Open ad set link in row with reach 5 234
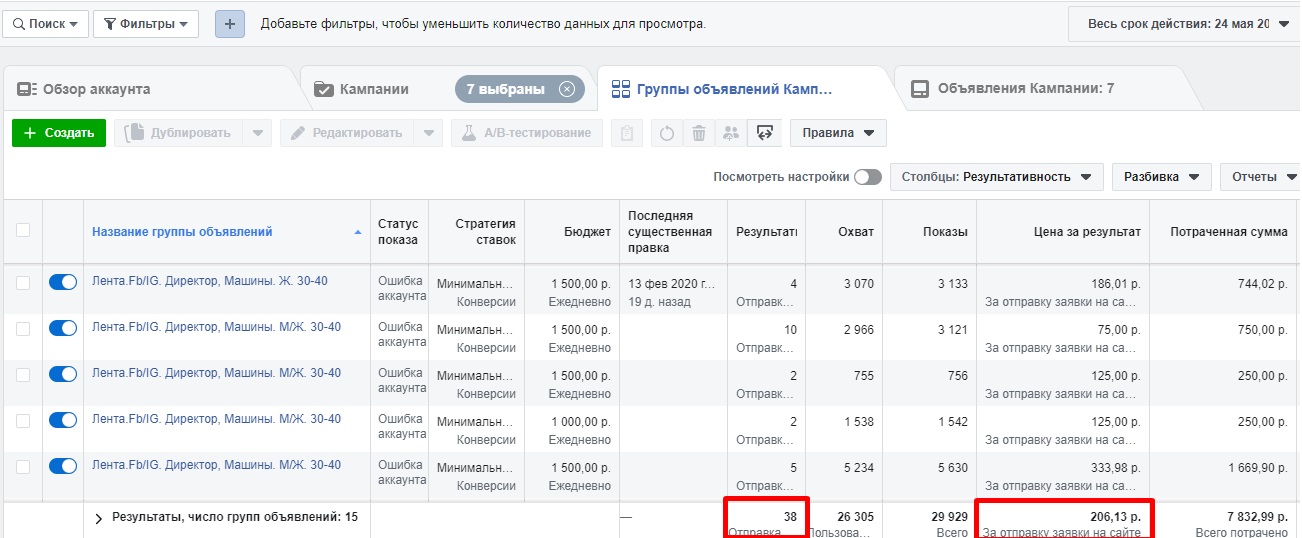This screenshot has width=1302, height=538. tap(216, 465)
